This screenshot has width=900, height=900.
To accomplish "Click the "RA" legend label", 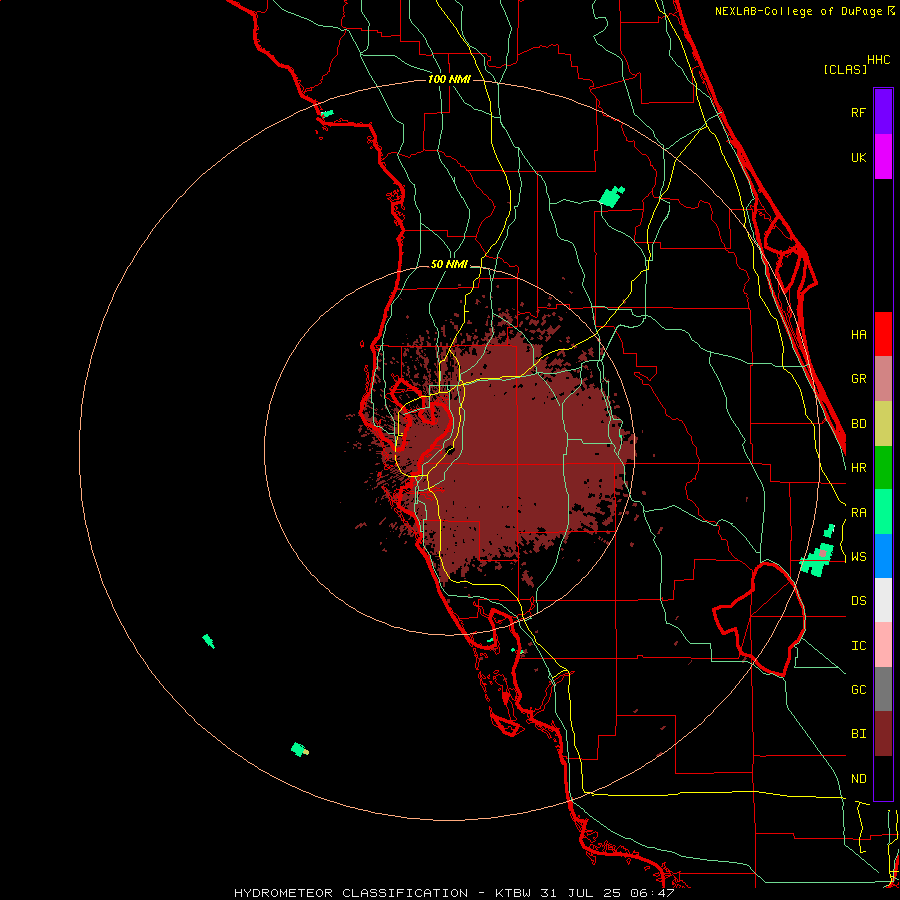I will click(858, 512).
